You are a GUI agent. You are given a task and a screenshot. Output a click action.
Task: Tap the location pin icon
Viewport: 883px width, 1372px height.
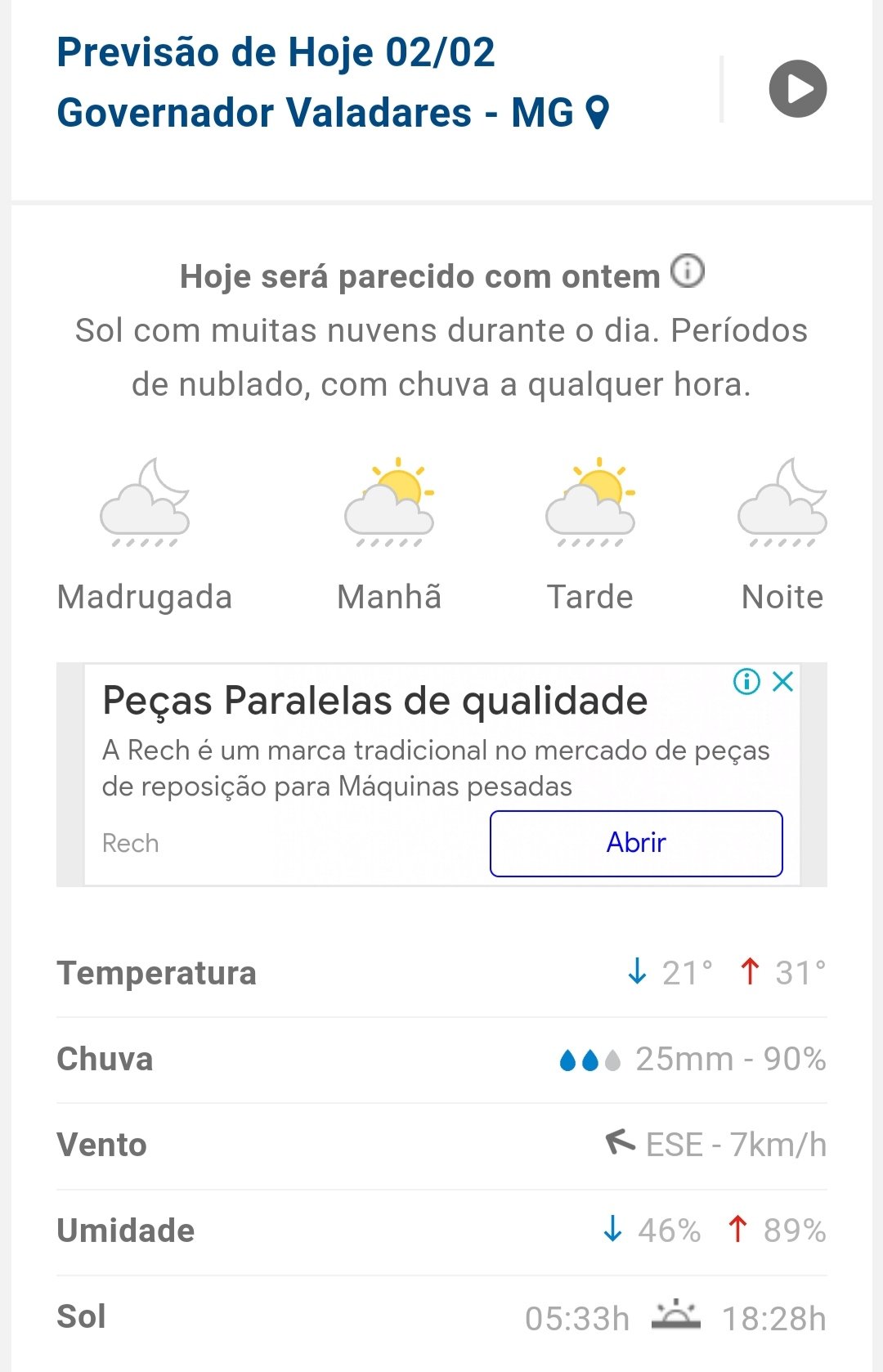[x=598, y=113]
